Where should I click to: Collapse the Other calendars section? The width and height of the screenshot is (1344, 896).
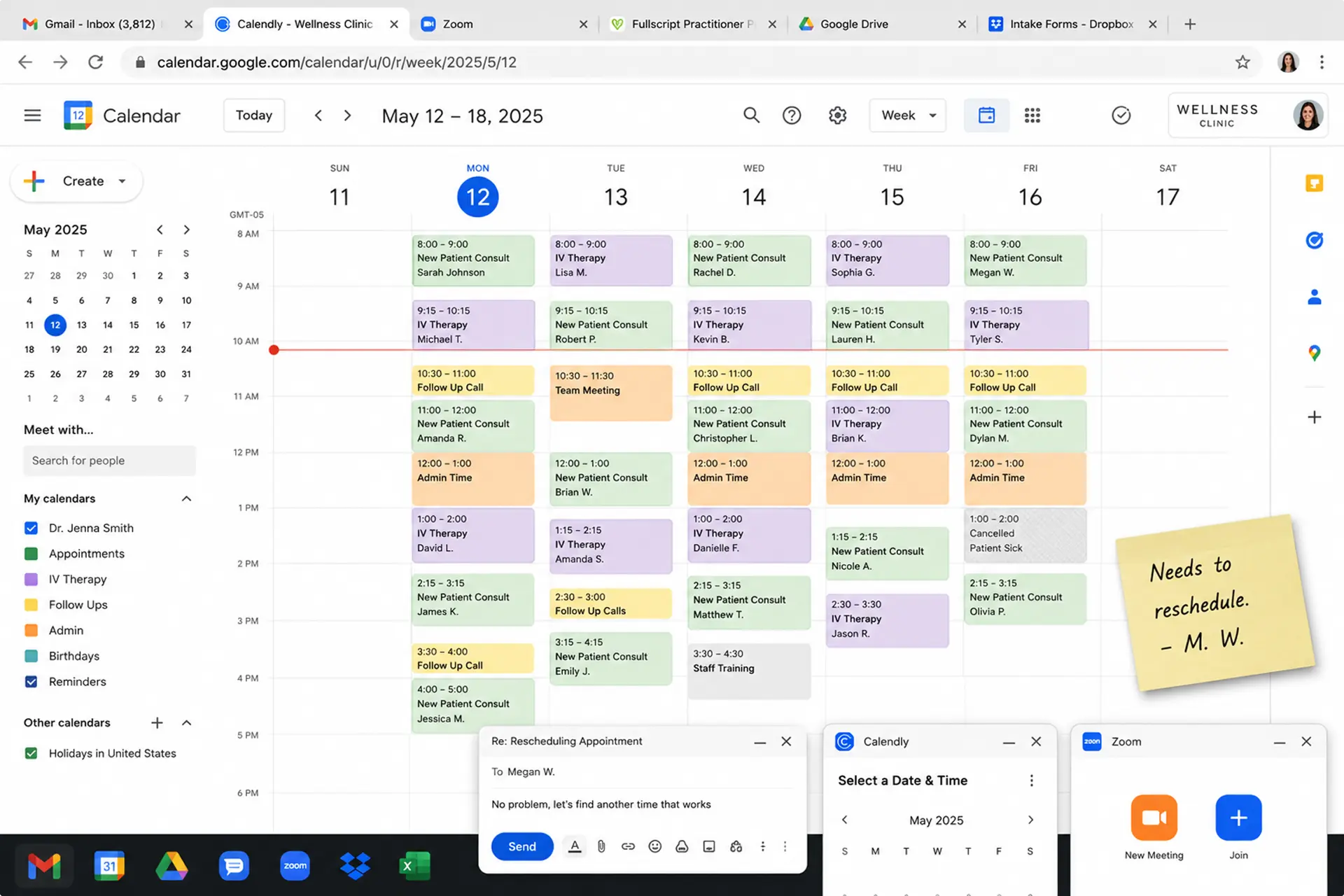(x=186, y=722)
